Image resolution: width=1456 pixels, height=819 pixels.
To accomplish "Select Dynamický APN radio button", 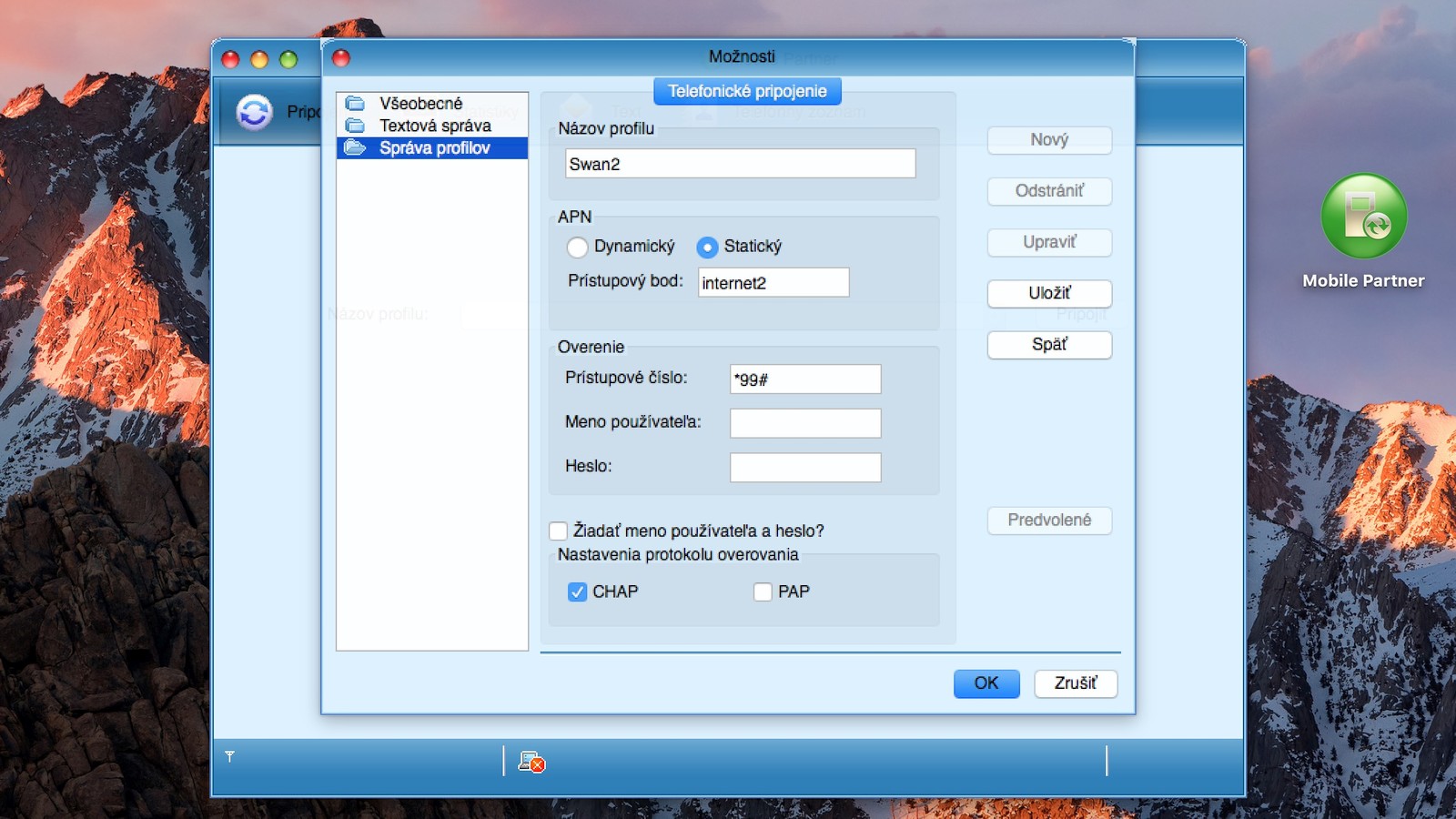I will 577,247.
